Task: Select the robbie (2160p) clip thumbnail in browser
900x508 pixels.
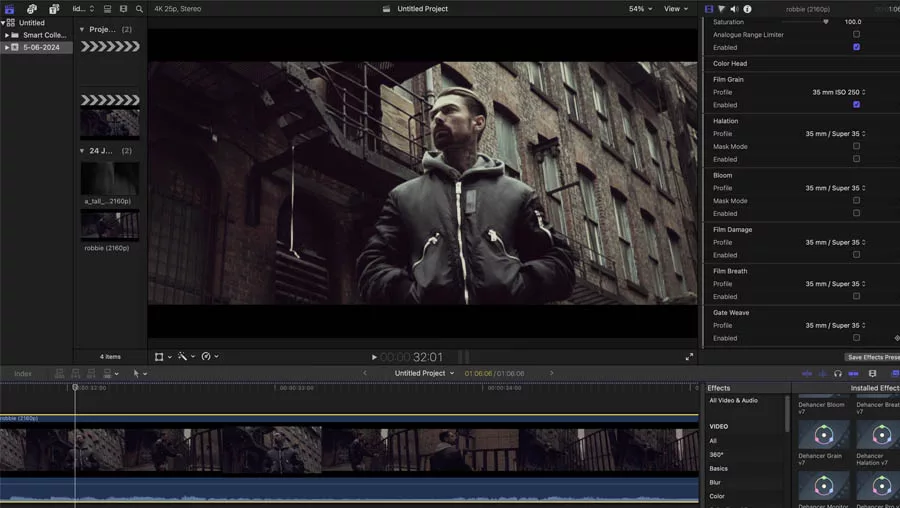Action: pos(110,225)
